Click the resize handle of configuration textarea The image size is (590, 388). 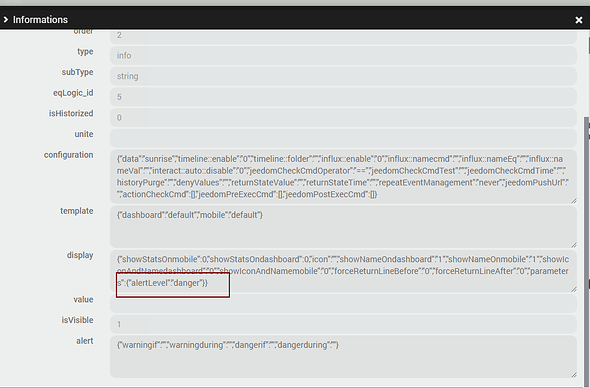(573, 201)
